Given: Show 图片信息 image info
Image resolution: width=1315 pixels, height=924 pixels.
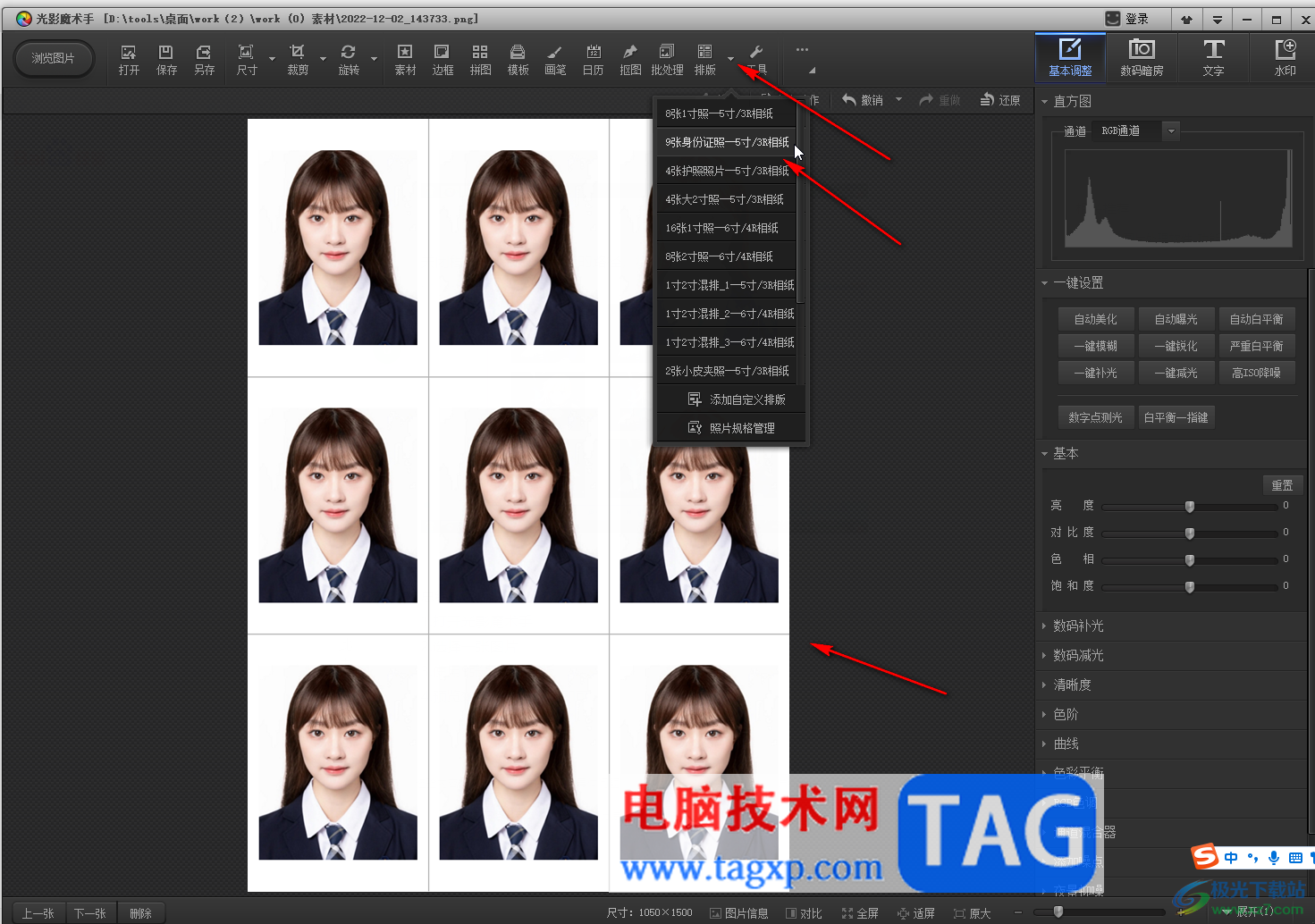Looking at the screenshot, I should [x=739, y=913].
